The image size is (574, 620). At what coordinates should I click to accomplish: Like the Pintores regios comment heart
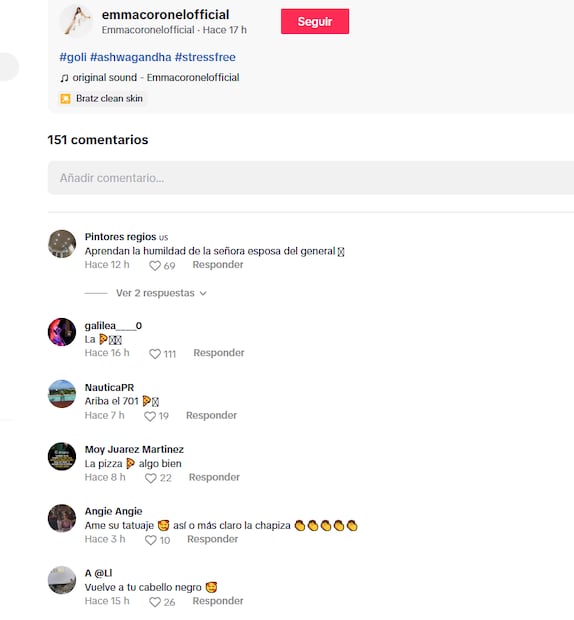[155, 266]
